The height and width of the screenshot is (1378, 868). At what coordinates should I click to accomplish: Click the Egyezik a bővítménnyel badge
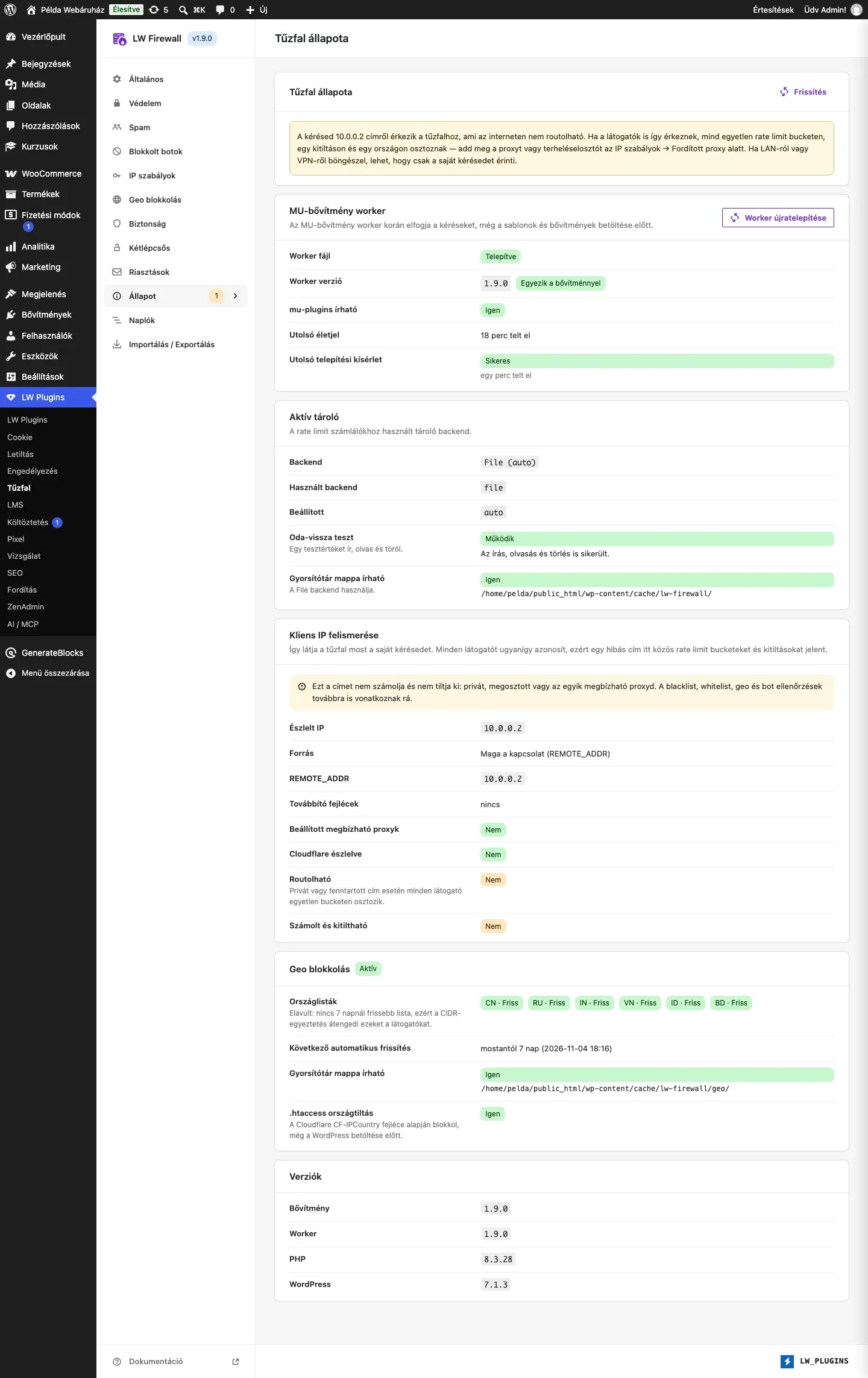pos(561,283)
